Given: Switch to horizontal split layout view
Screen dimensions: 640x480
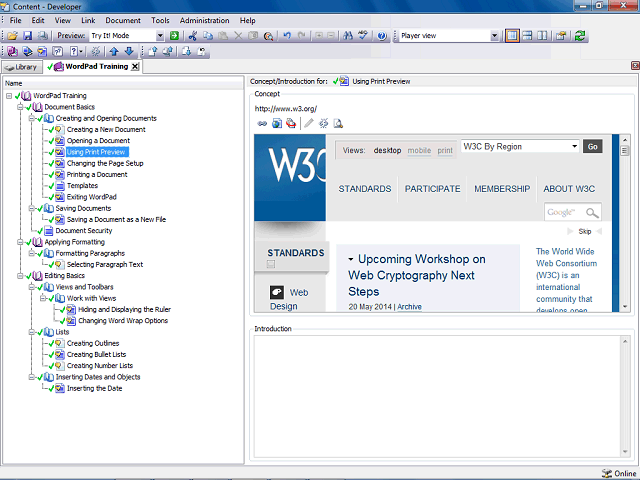Looking at the screenshot, I should click(x=527, y=36).
